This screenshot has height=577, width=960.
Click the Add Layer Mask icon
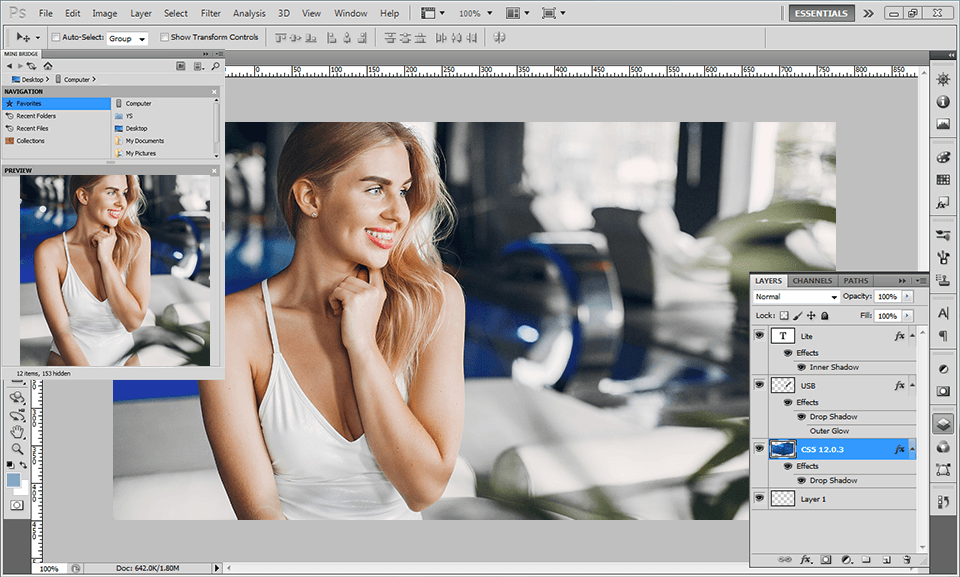coord(826,559)
